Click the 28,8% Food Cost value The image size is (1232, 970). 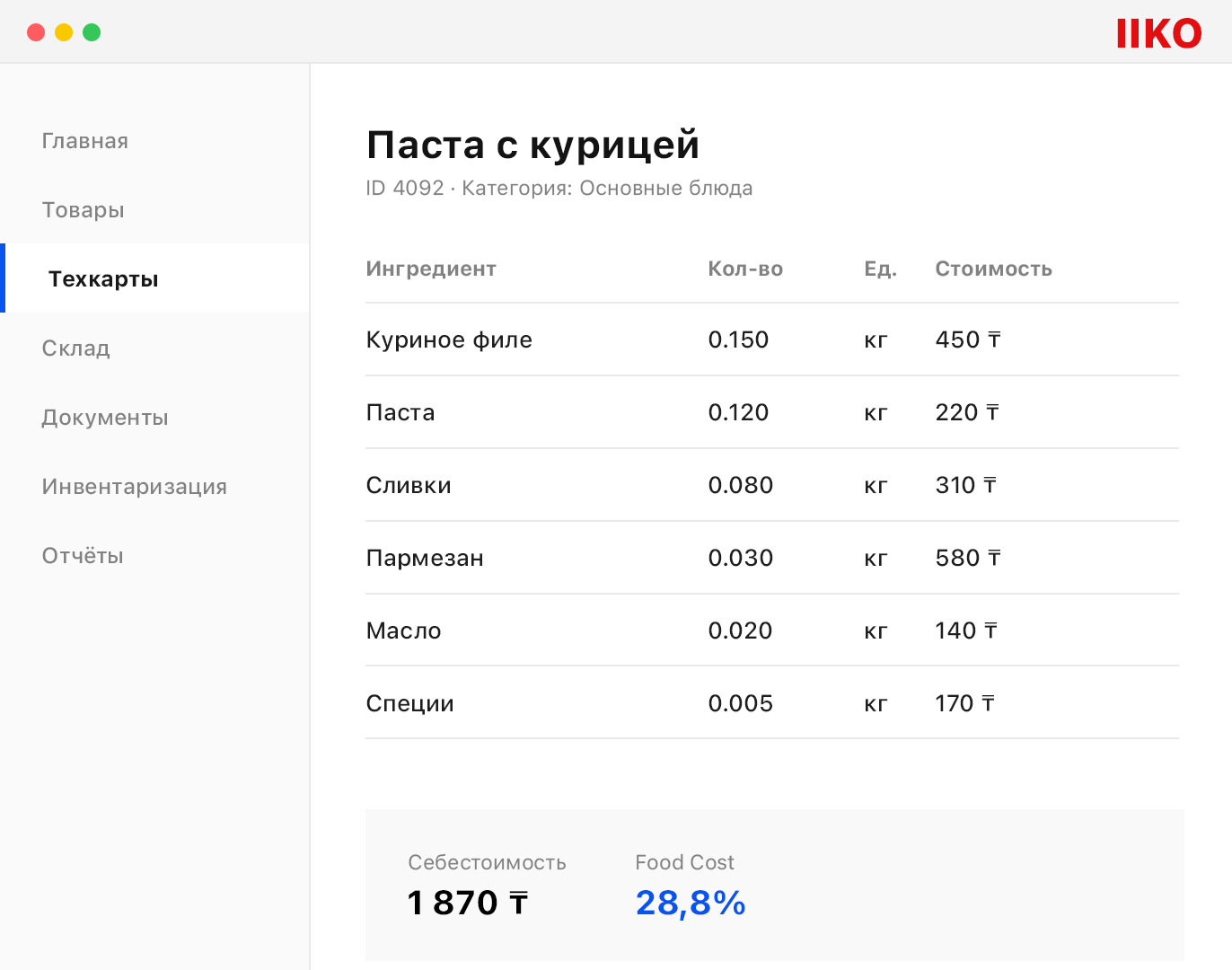coord(691,903)
